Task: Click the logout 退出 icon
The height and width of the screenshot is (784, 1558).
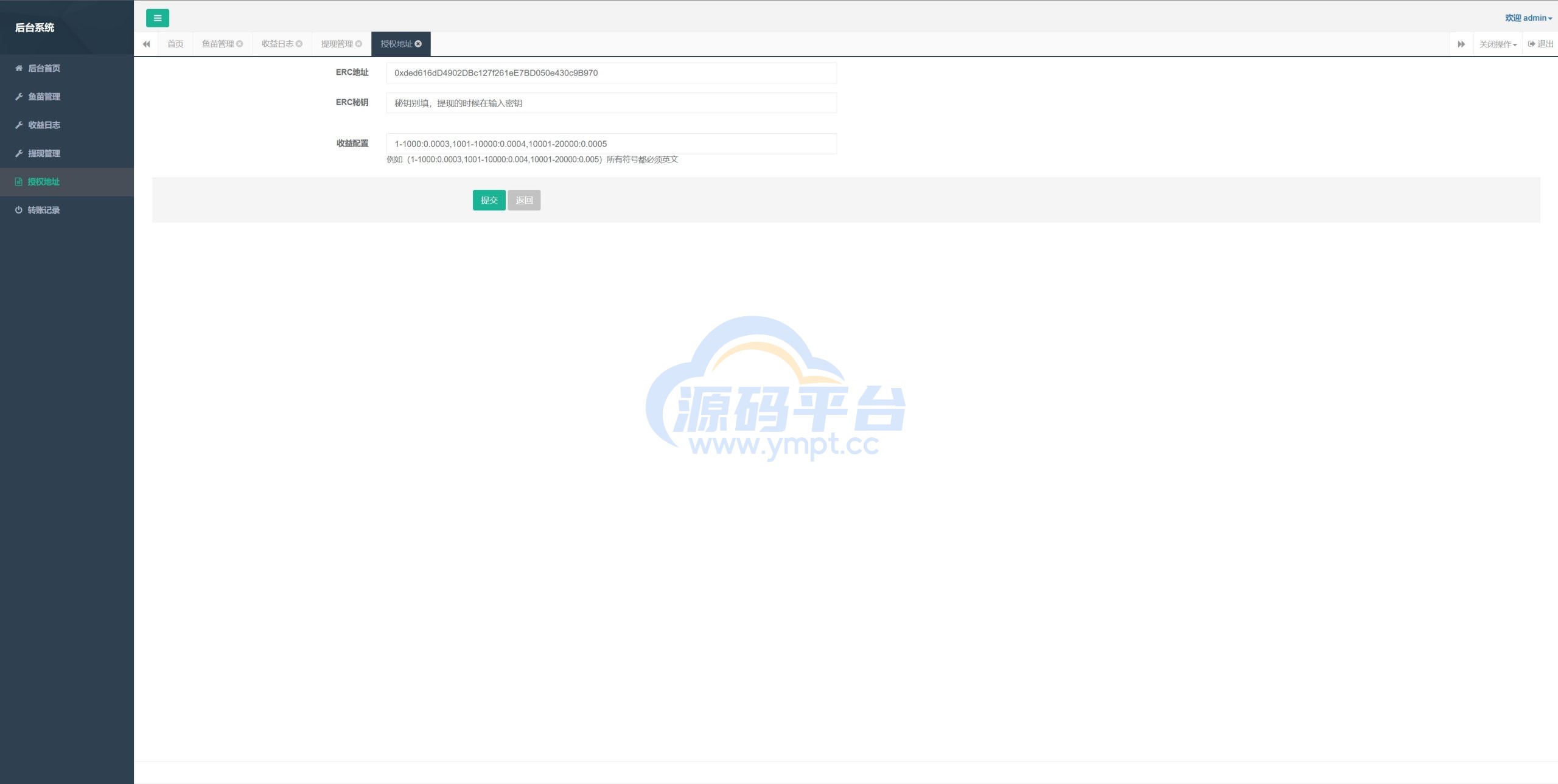Action: [1531, 44]
